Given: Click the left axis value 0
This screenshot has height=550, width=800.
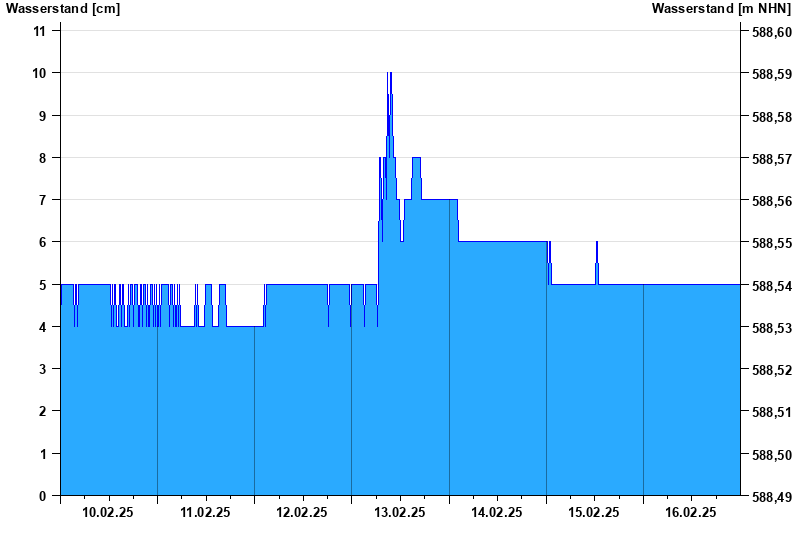Looking at the screenshot, I should [x=42, y=496].
